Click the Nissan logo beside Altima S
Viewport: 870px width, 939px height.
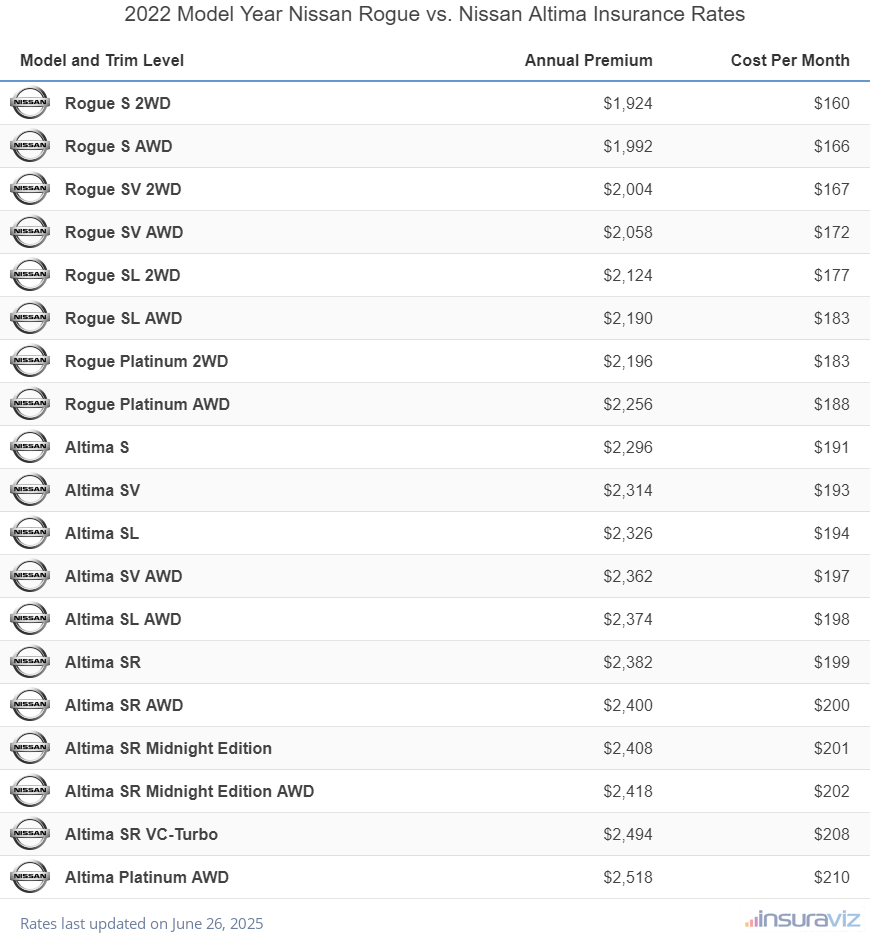click(30, 447)
